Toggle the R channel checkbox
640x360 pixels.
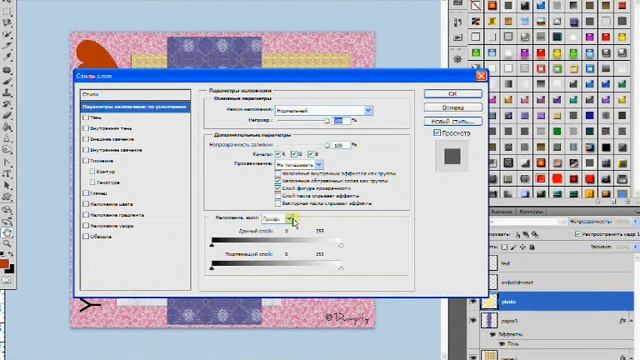coord(278,154)
